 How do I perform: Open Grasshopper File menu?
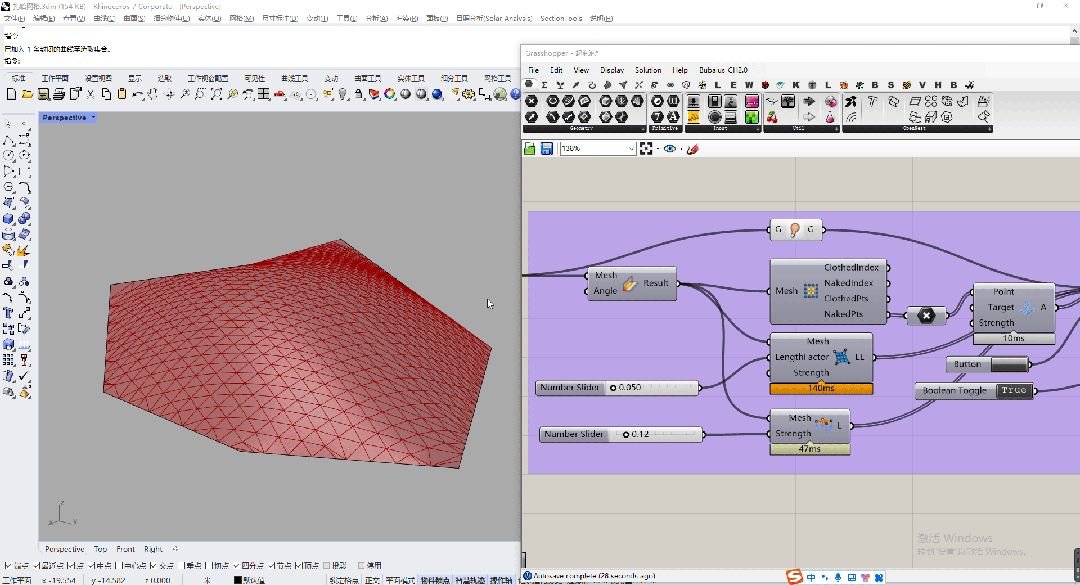(x=534, y=70)
